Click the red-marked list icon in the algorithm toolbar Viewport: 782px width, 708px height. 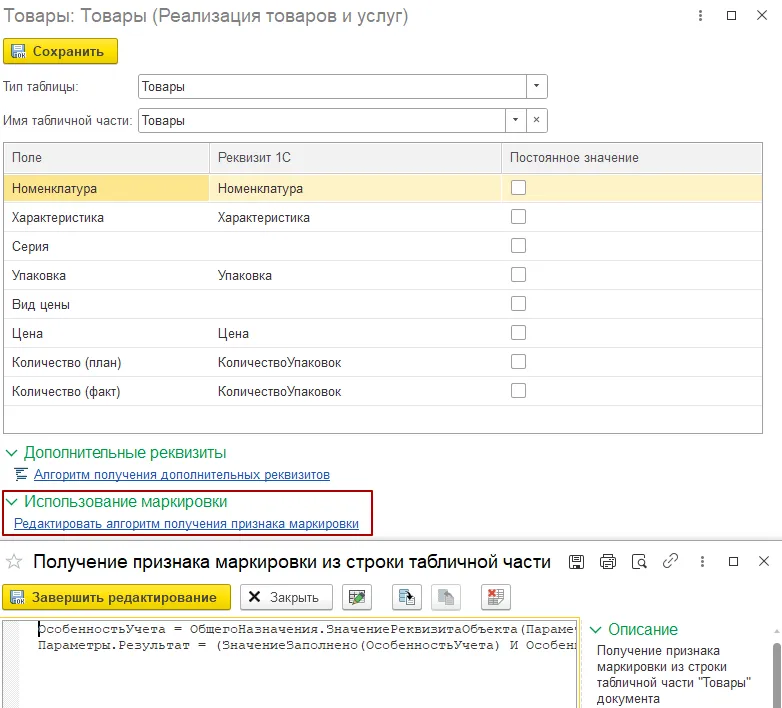click(x=495, y=597)
